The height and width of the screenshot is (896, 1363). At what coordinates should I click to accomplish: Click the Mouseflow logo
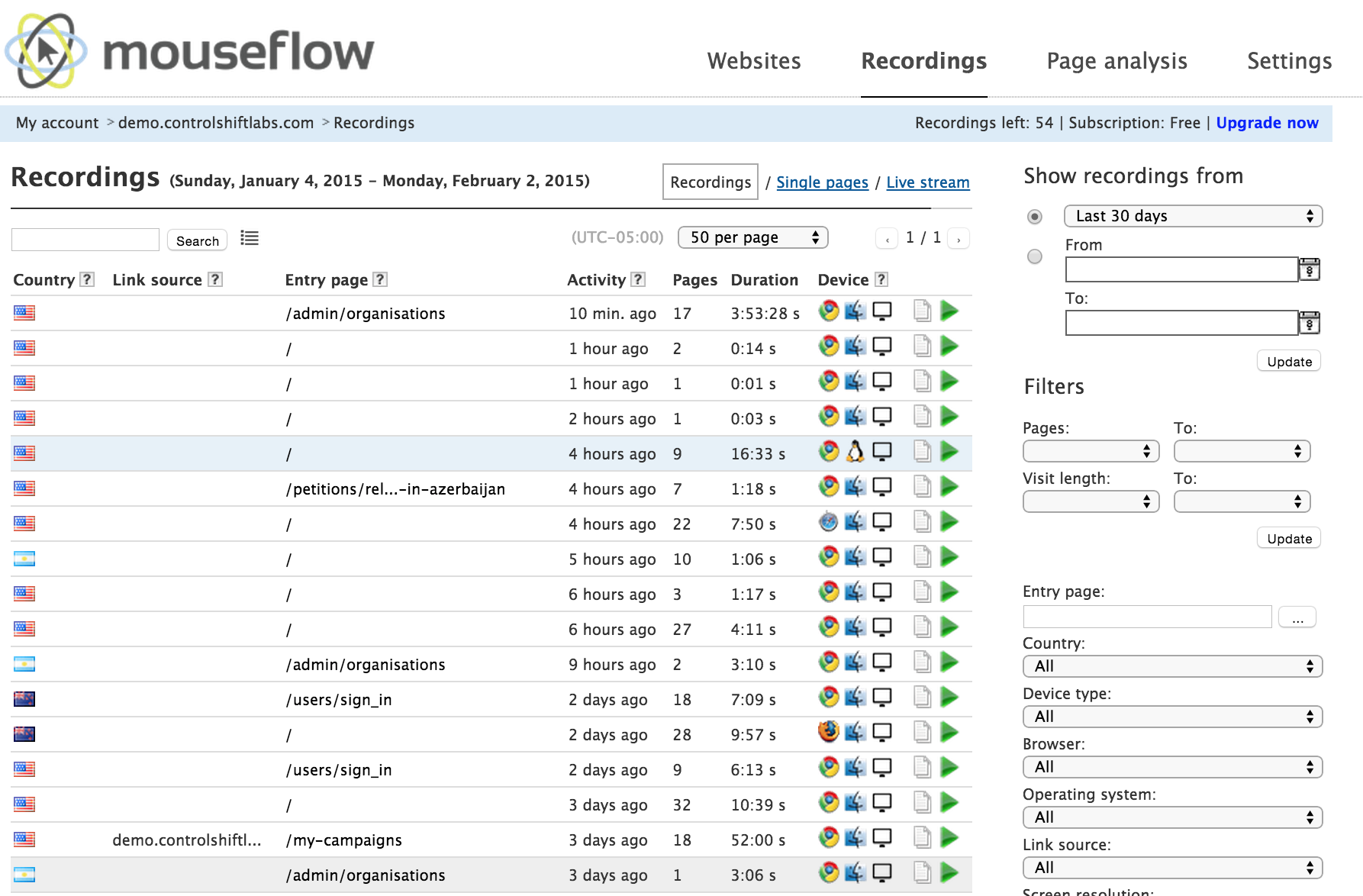[x=189, y=50]
